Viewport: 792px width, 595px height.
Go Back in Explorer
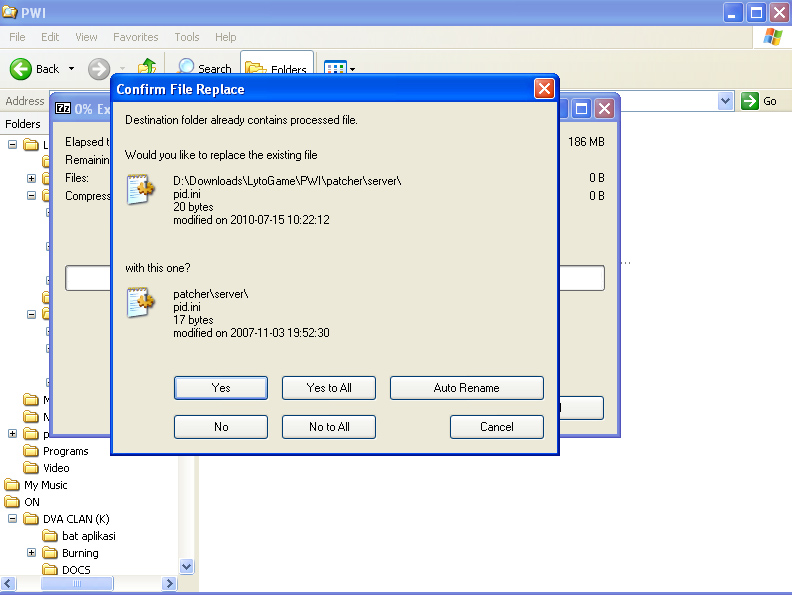pyautogui.click(x=35, y=69)
